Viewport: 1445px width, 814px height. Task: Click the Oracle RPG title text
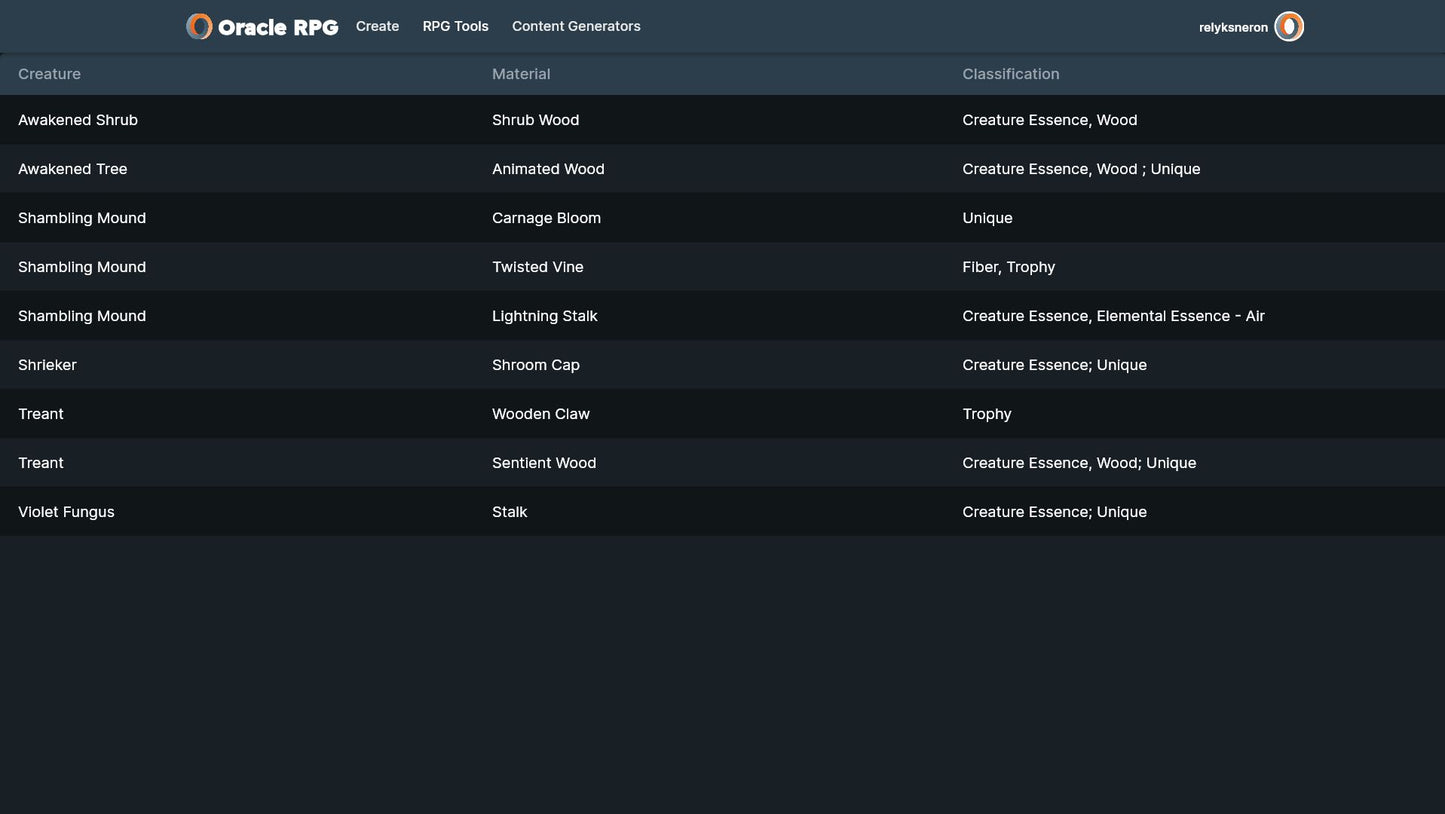(x=278, y=28)
